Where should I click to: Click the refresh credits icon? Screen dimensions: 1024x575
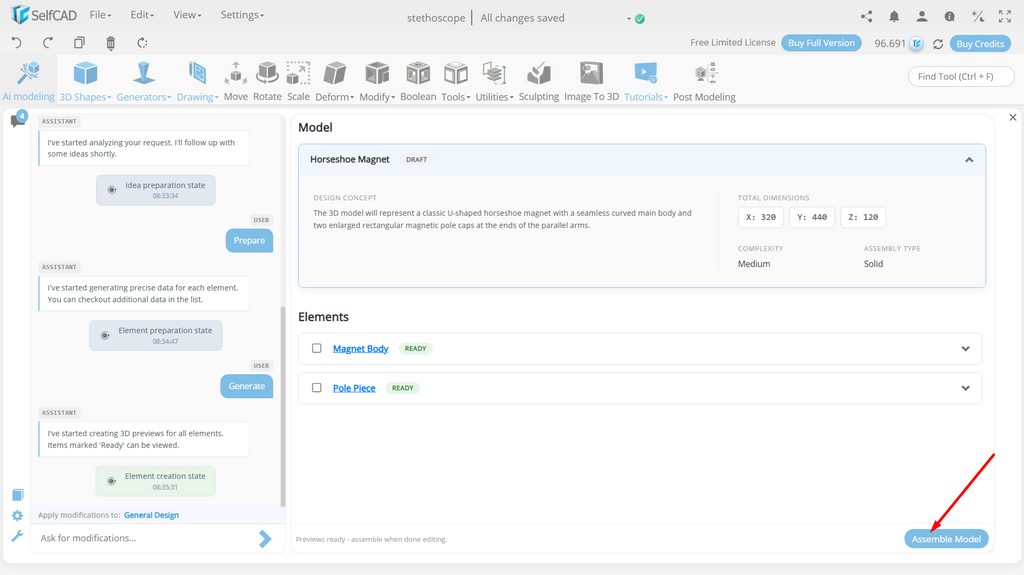tap(938, 44)
